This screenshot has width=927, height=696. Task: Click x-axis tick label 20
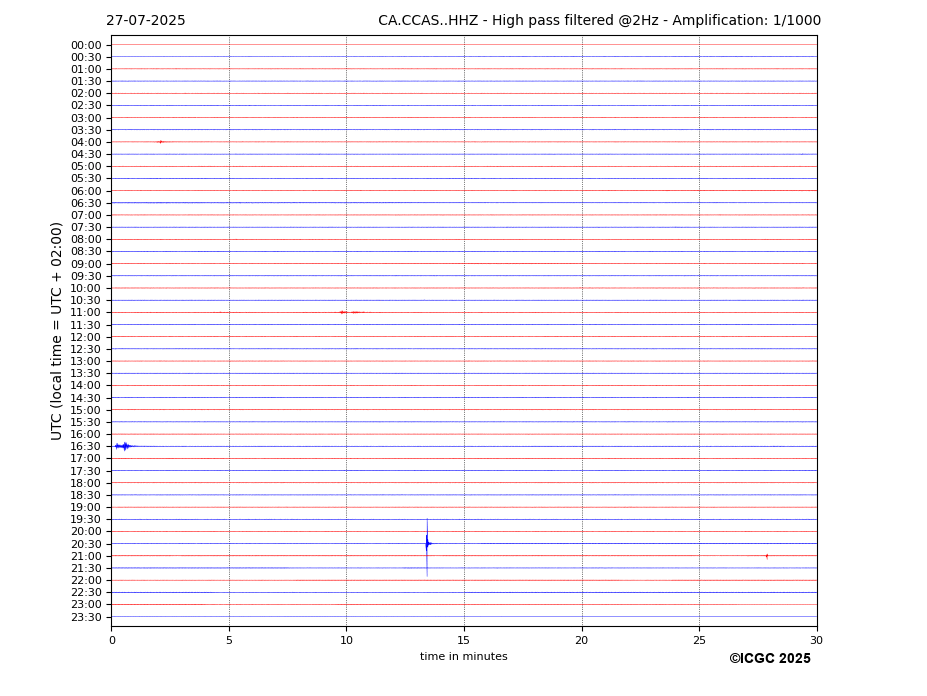click(582, 640)
